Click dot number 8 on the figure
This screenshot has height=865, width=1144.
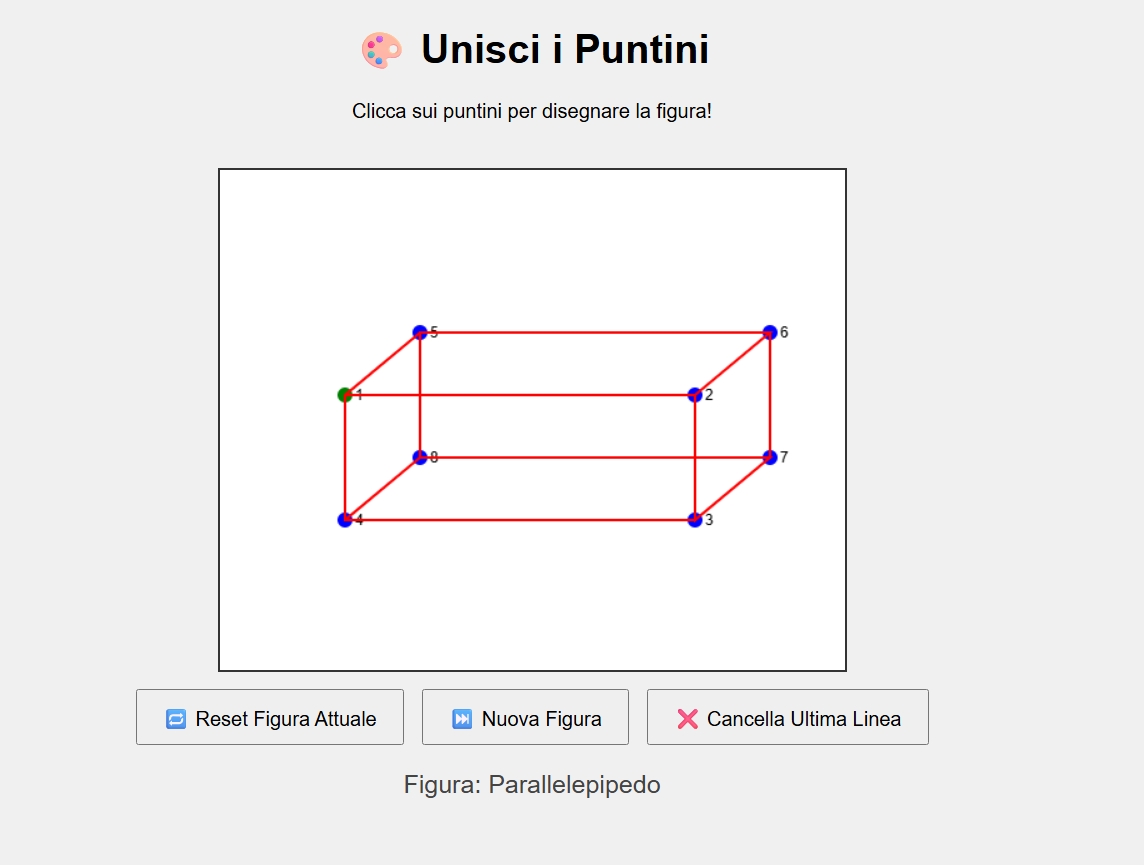click(x=420, y=457)
